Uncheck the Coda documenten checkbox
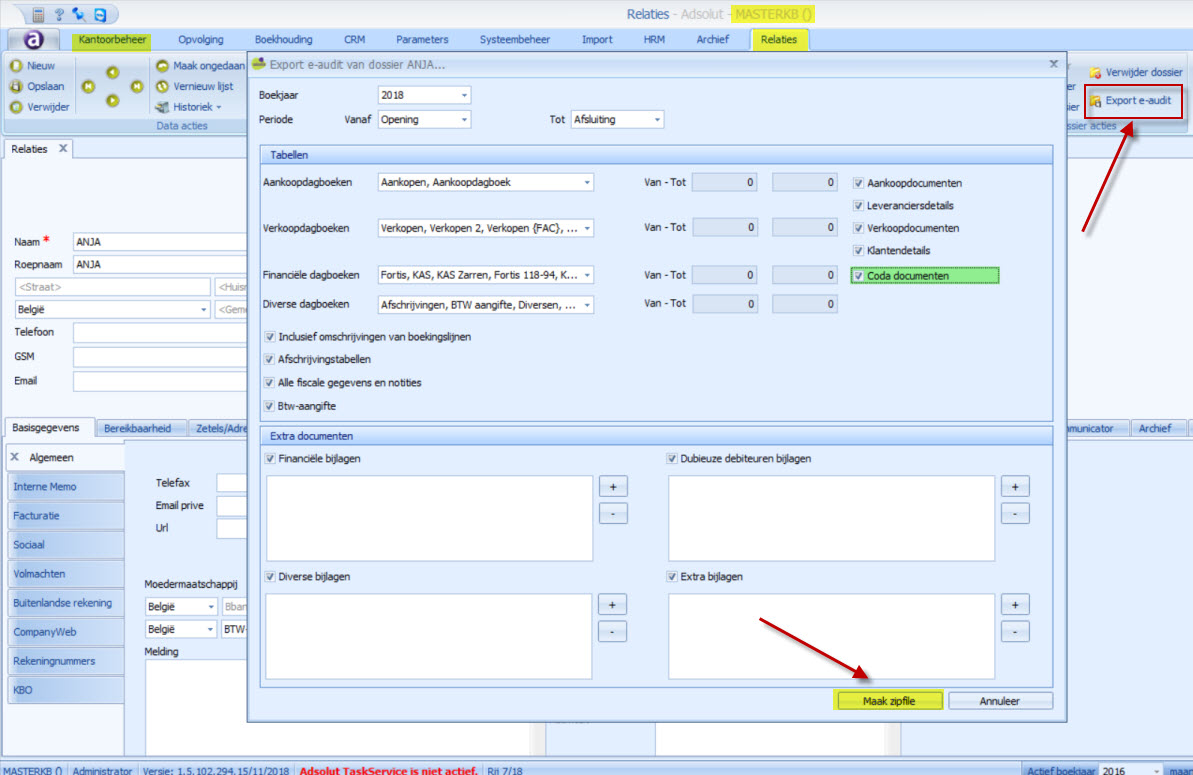The height and width of the screenshot is (775, 1193). 859,276
